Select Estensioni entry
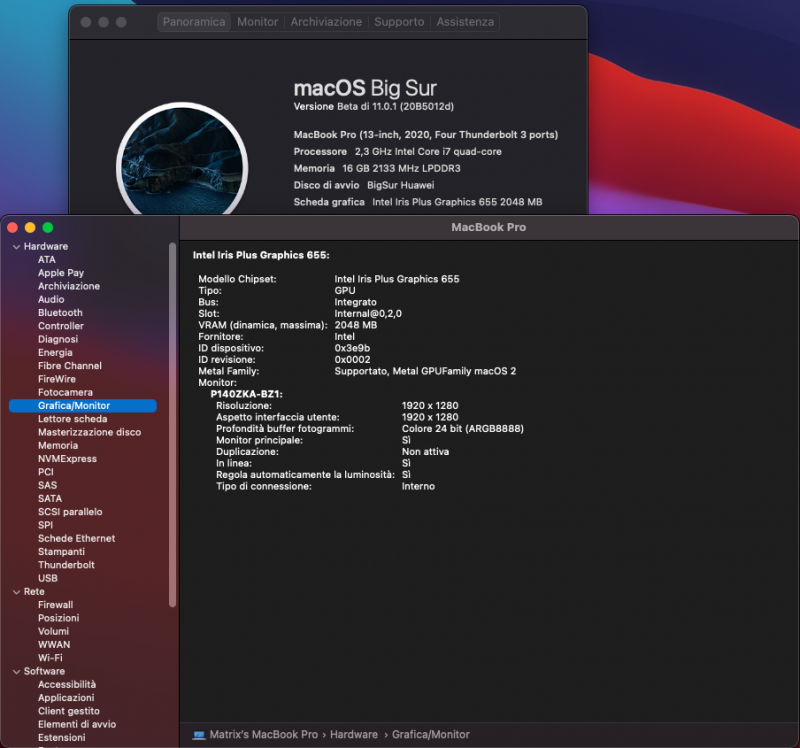Screen dimensions: 800x748 pyautogui.click(x=62, y=737)
